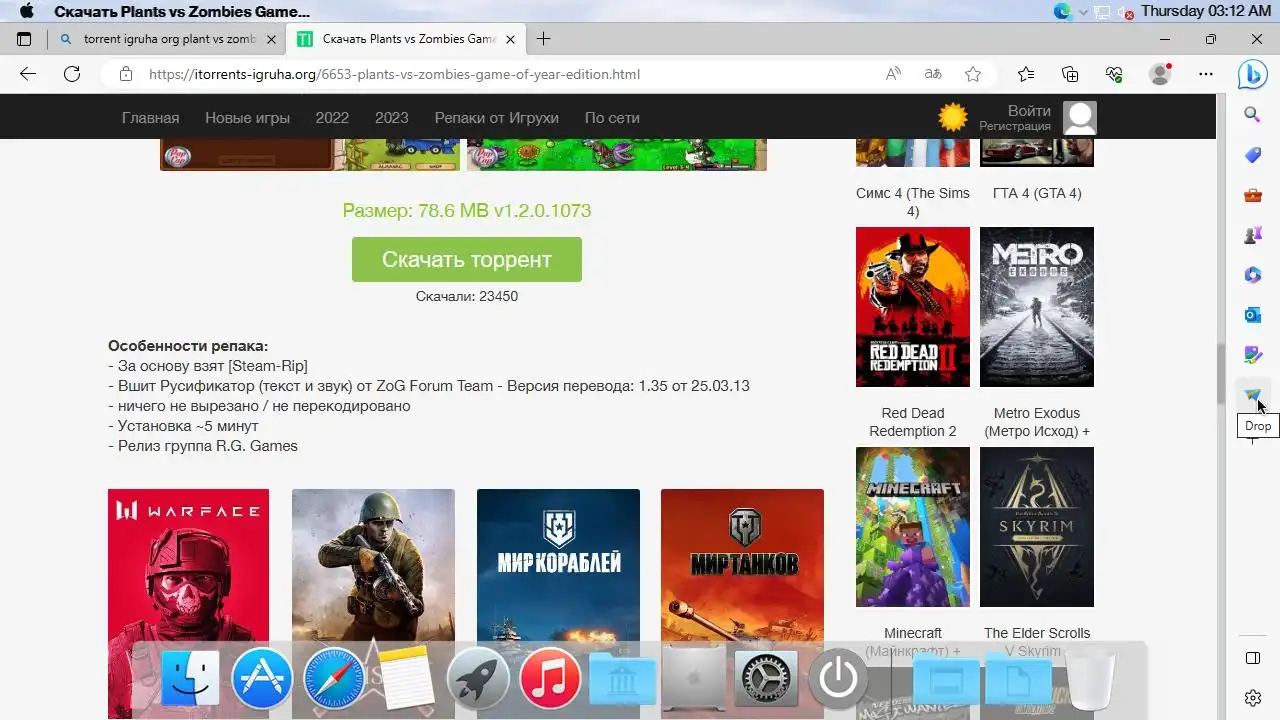Open Music app in the dock
Viewport: 1280px width, 720px height.
[x=550, y=679]
